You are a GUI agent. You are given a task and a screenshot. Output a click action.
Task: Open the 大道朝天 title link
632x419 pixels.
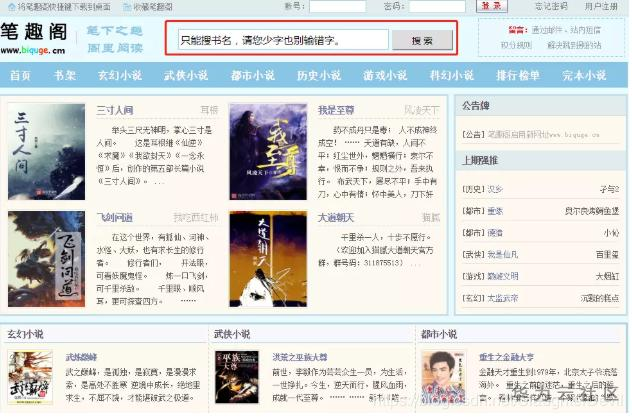coord(336,218)
